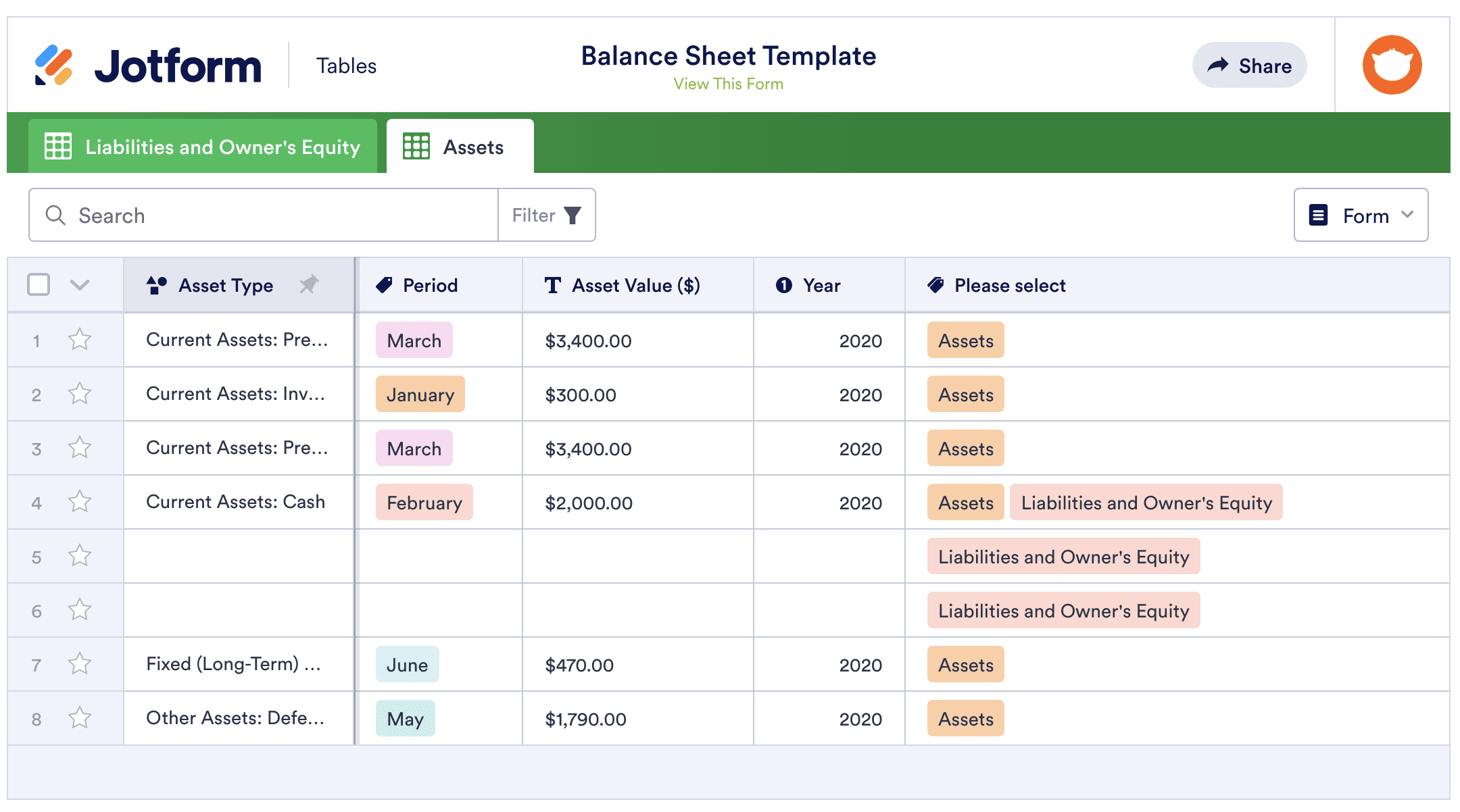
Task: Open the View This Form link
Action: 728,84
